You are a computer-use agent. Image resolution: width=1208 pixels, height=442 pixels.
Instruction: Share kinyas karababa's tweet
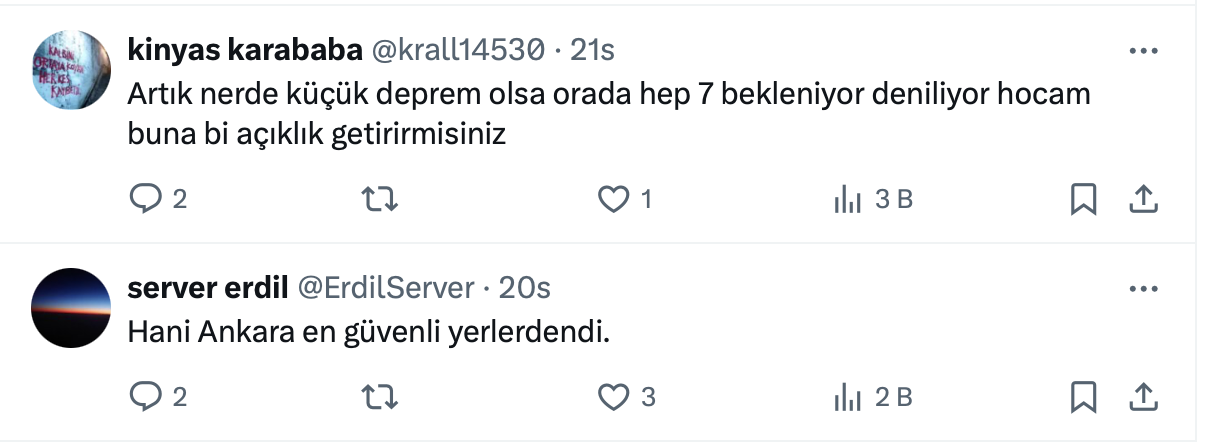coord(1142,200)
